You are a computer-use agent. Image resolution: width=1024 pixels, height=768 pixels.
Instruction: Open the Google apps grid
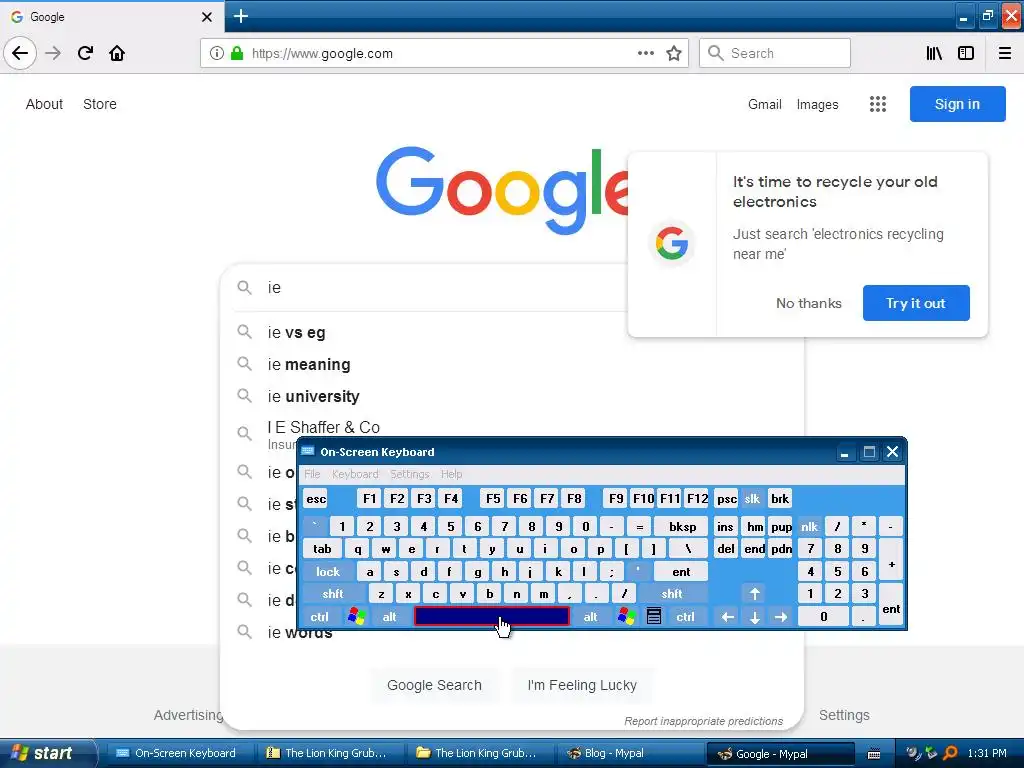(x=878, y=104)
